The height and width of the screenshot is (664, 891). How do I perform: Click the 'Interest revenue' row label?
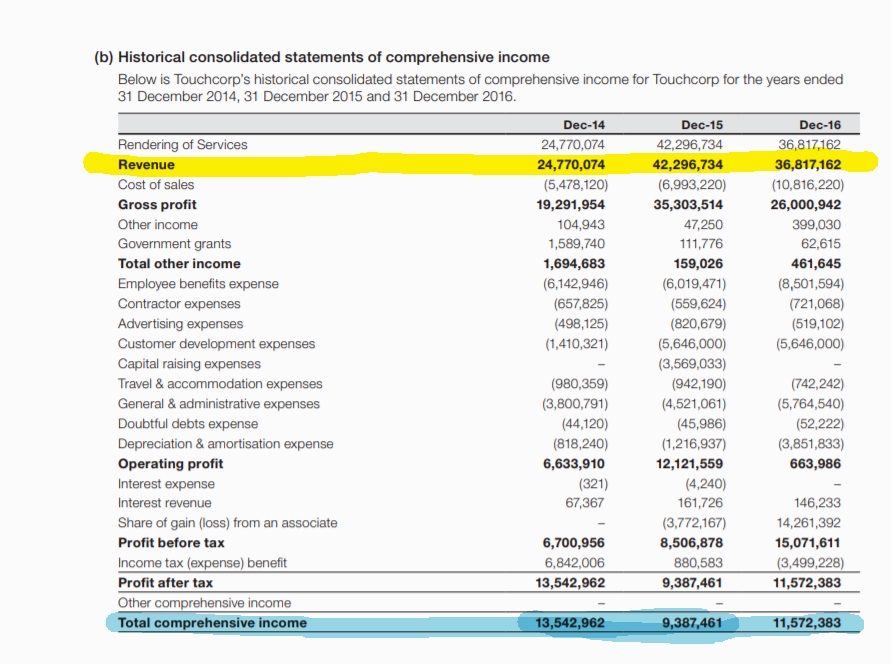164,503
